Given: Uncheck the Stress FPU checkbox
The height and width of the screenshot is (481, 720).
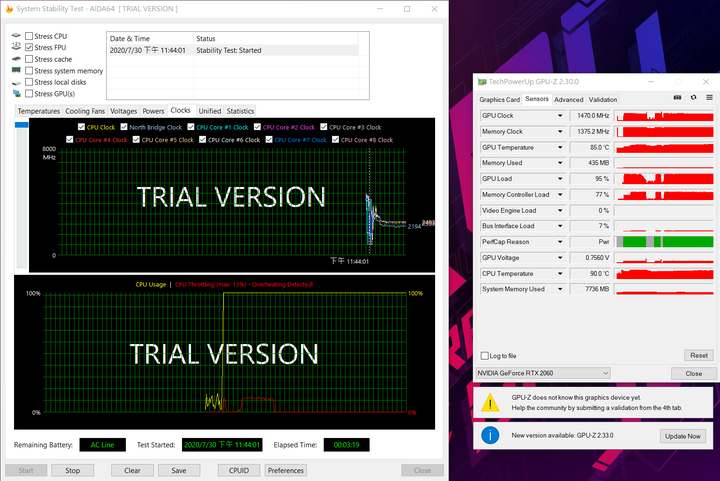Looking at the screenshot, I should (29, 47).
